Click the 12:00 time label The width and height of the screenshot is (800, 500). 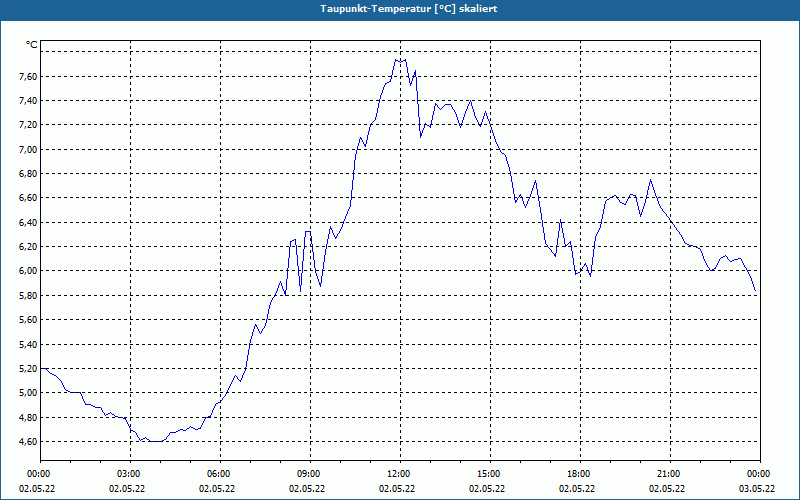click(x=401, y=474)
